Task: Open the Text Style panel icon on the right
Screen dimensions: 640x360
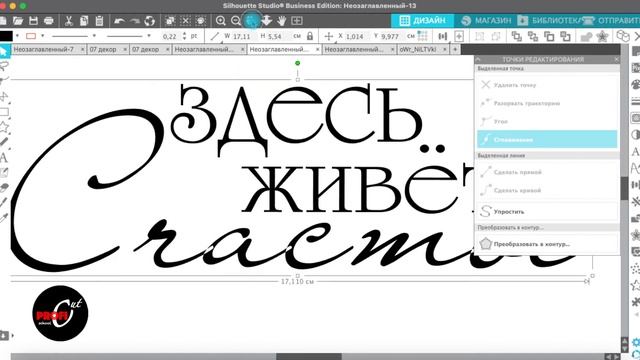Action: tap(636, 152)
